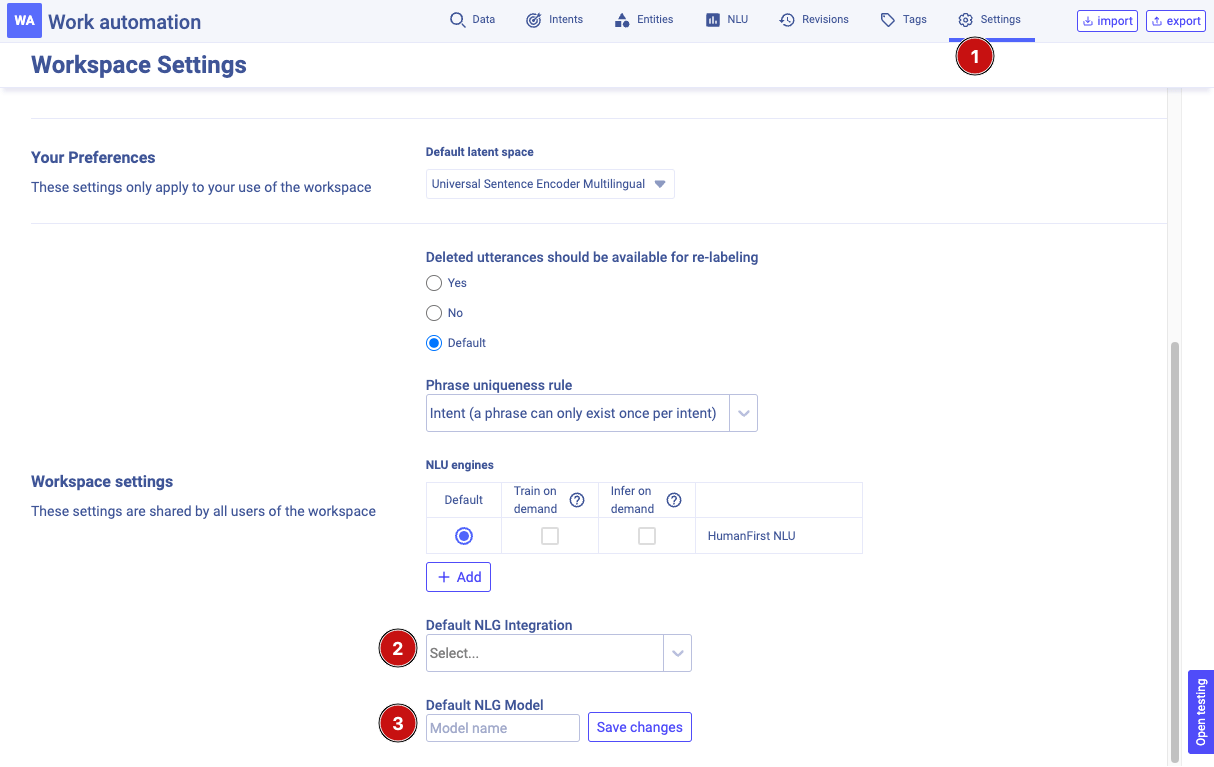Click the WA workspace logo
This screenshot has width=1214, height=767.
tap(24, 20)
